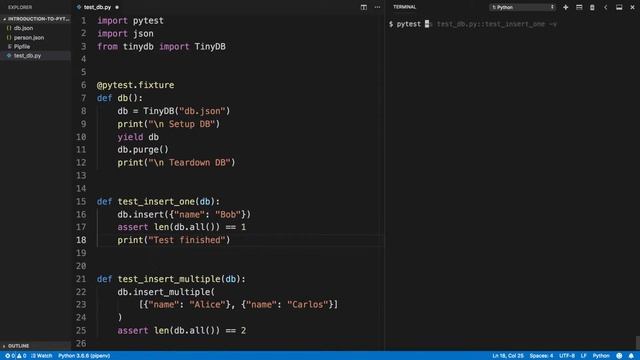Maximize the terminal panel size
This screenshot has height=360, width=640.
[x=619, y=7]
